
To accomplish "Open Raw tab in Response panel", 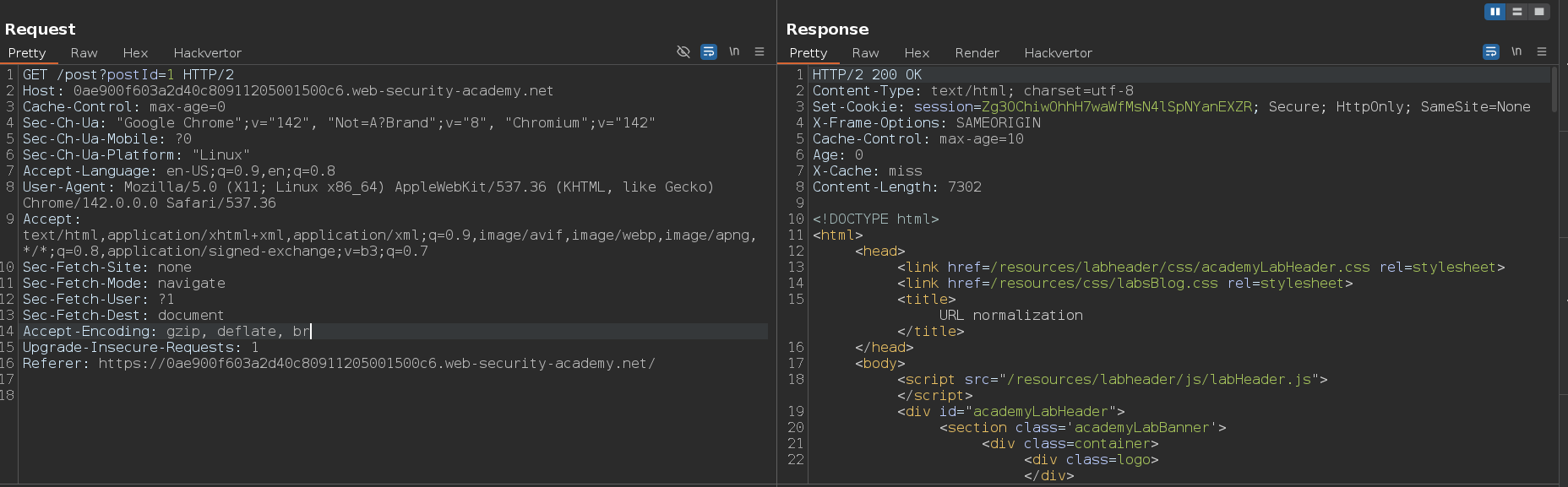I will pyautogui.click(x=865, y=53).
